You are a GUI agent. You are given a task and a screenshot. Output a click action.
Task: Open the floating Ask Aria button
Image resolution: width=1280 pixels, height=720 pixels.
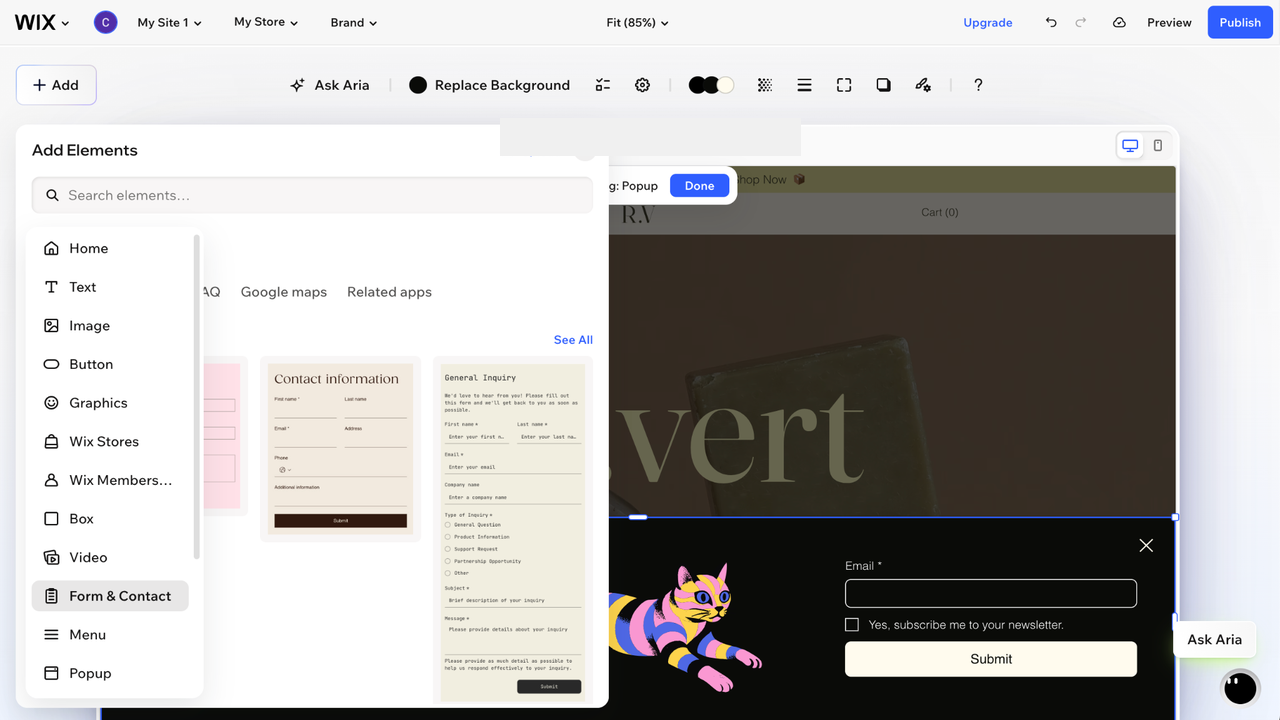[x=1214, y=640]
